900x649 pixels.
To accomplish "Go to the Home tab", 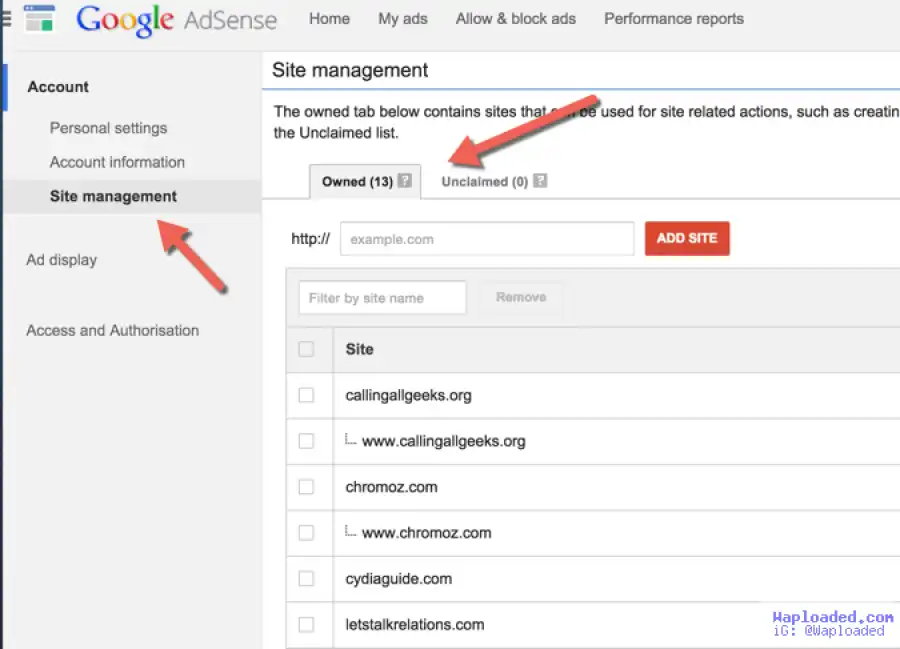I will (x=329, y=19).
